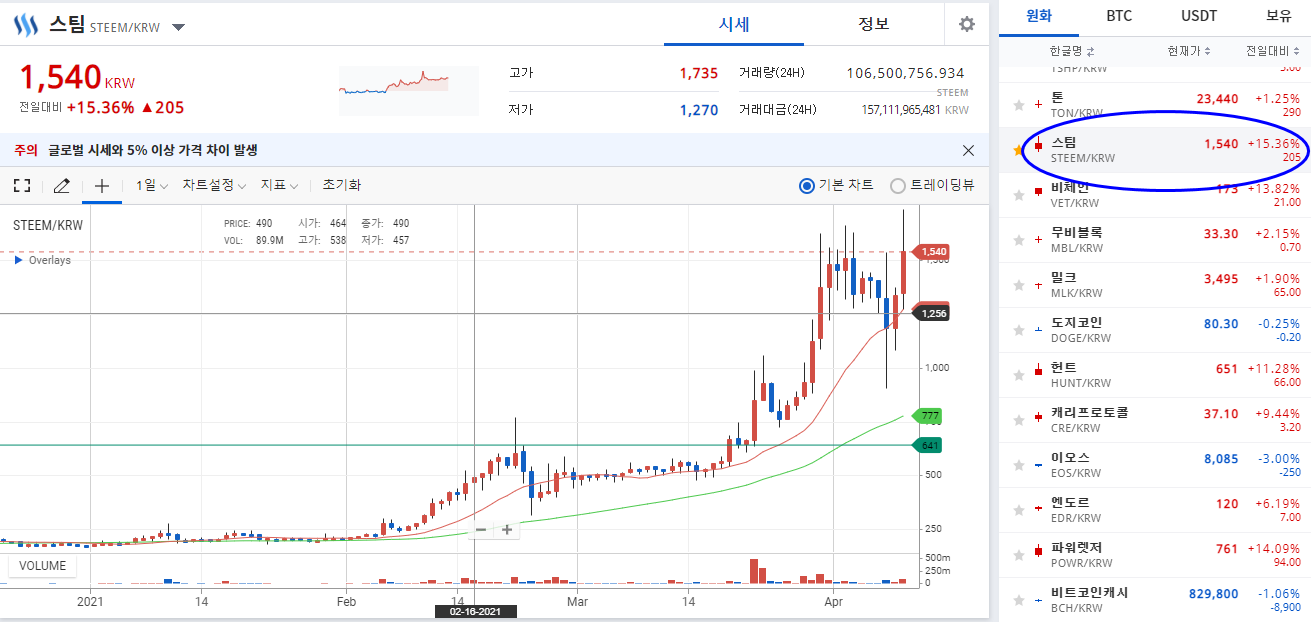Viewport: 1311px width, 622px height.
Task: Click the VOLUME label button
Action: click(x=43, y=566)
